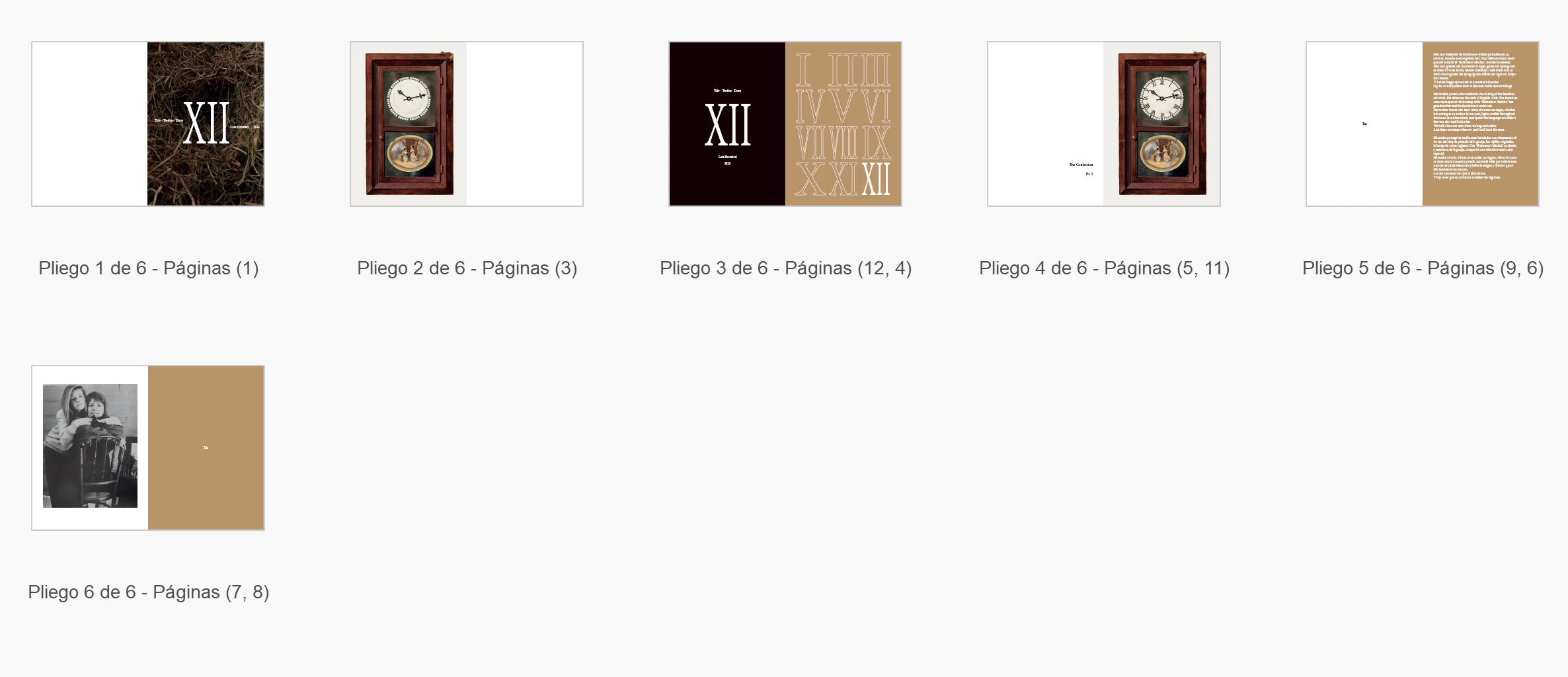Open the Pliego 2 clock spread thumbnail
This screenshot has height=677, width=1568.
click(467, 124)
